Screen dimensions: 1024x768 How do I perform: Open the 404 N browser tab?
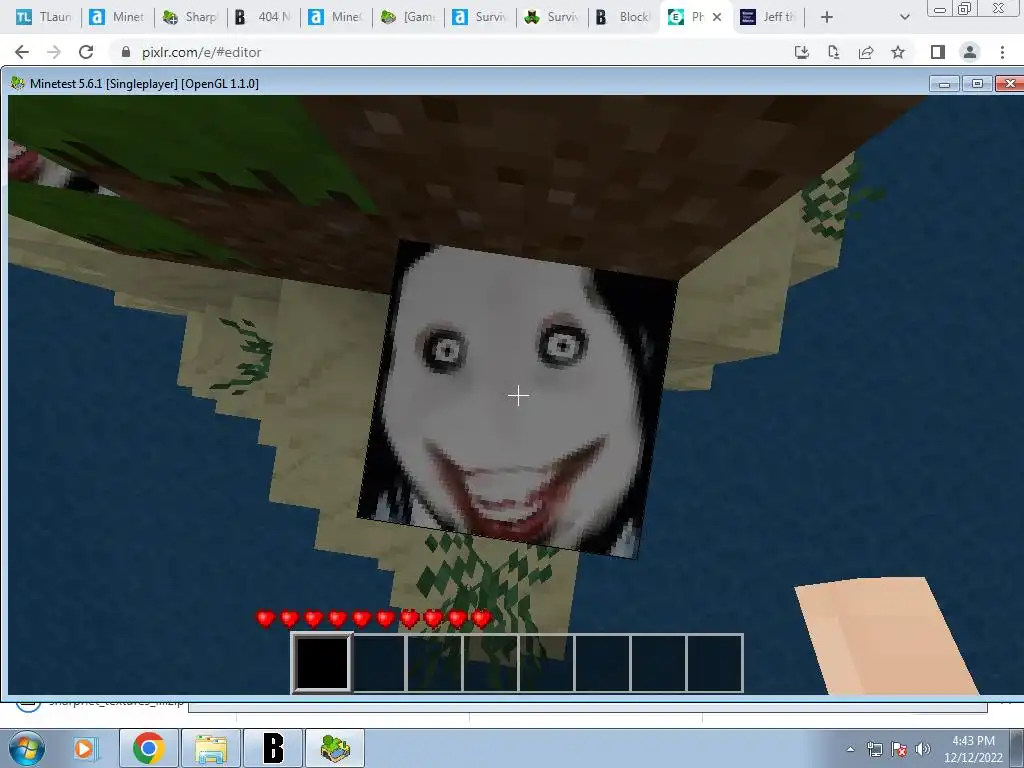tap(263, 17)
